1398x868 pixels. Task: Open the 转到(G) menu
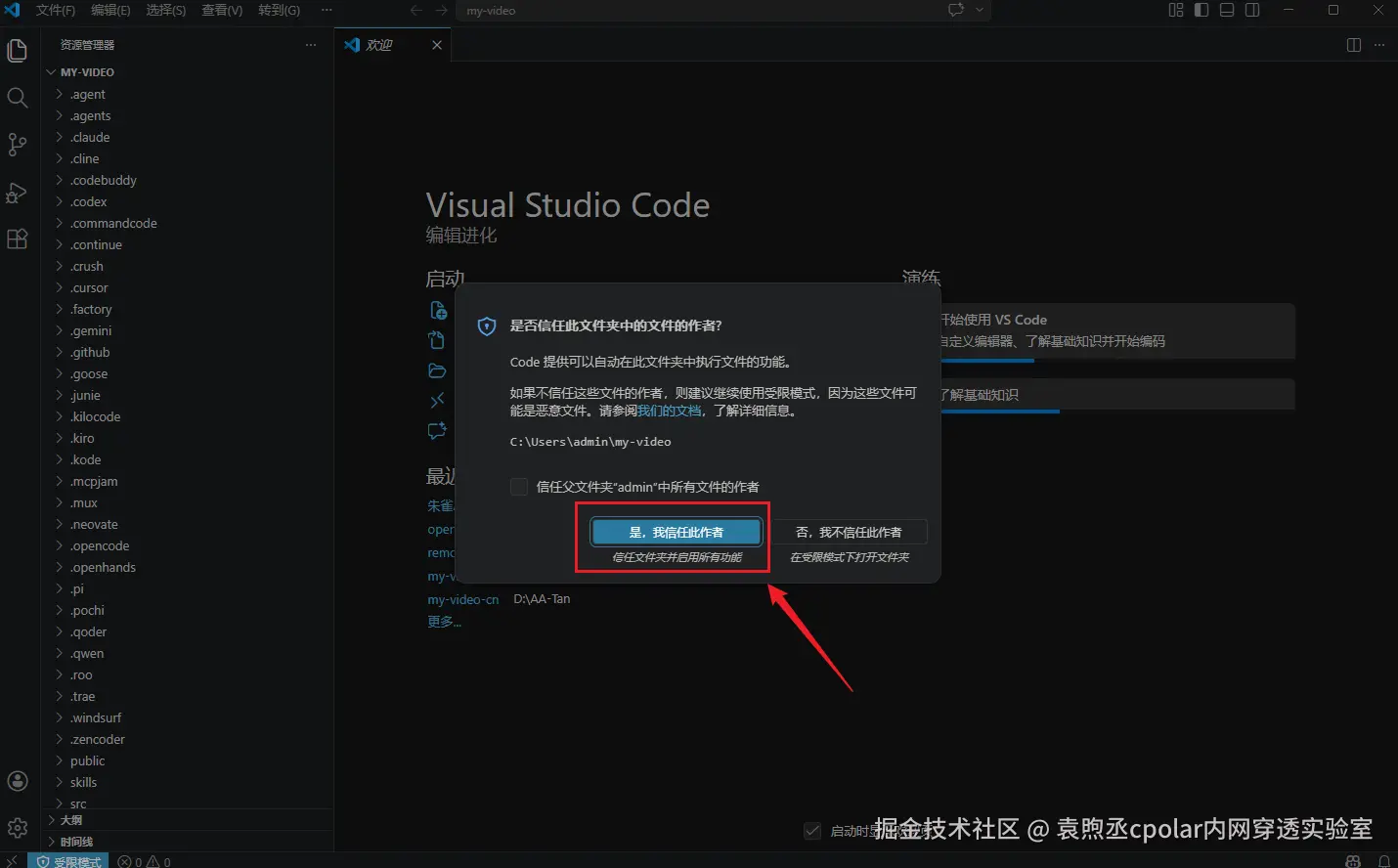[280, 10]
